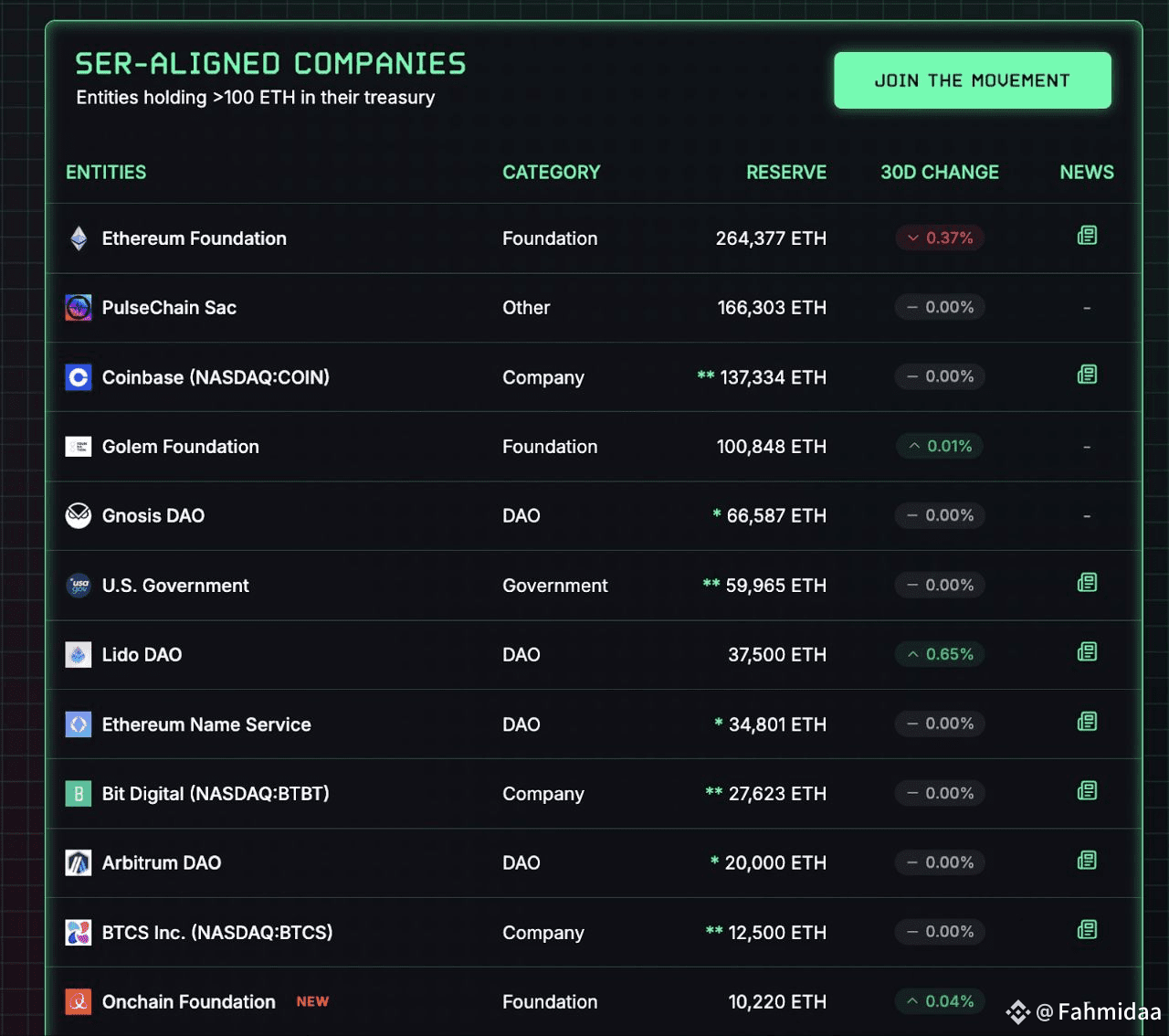Click the Arbitrum DAO logo icon

(79, 863)
